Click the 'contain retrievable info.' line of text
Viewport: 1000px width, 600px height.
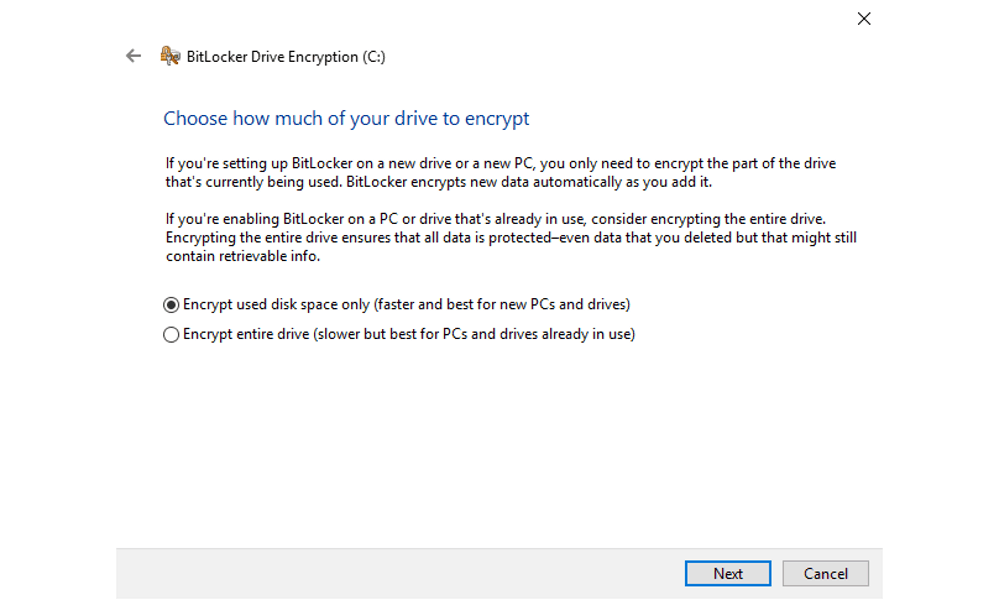[x=243, y=256]
